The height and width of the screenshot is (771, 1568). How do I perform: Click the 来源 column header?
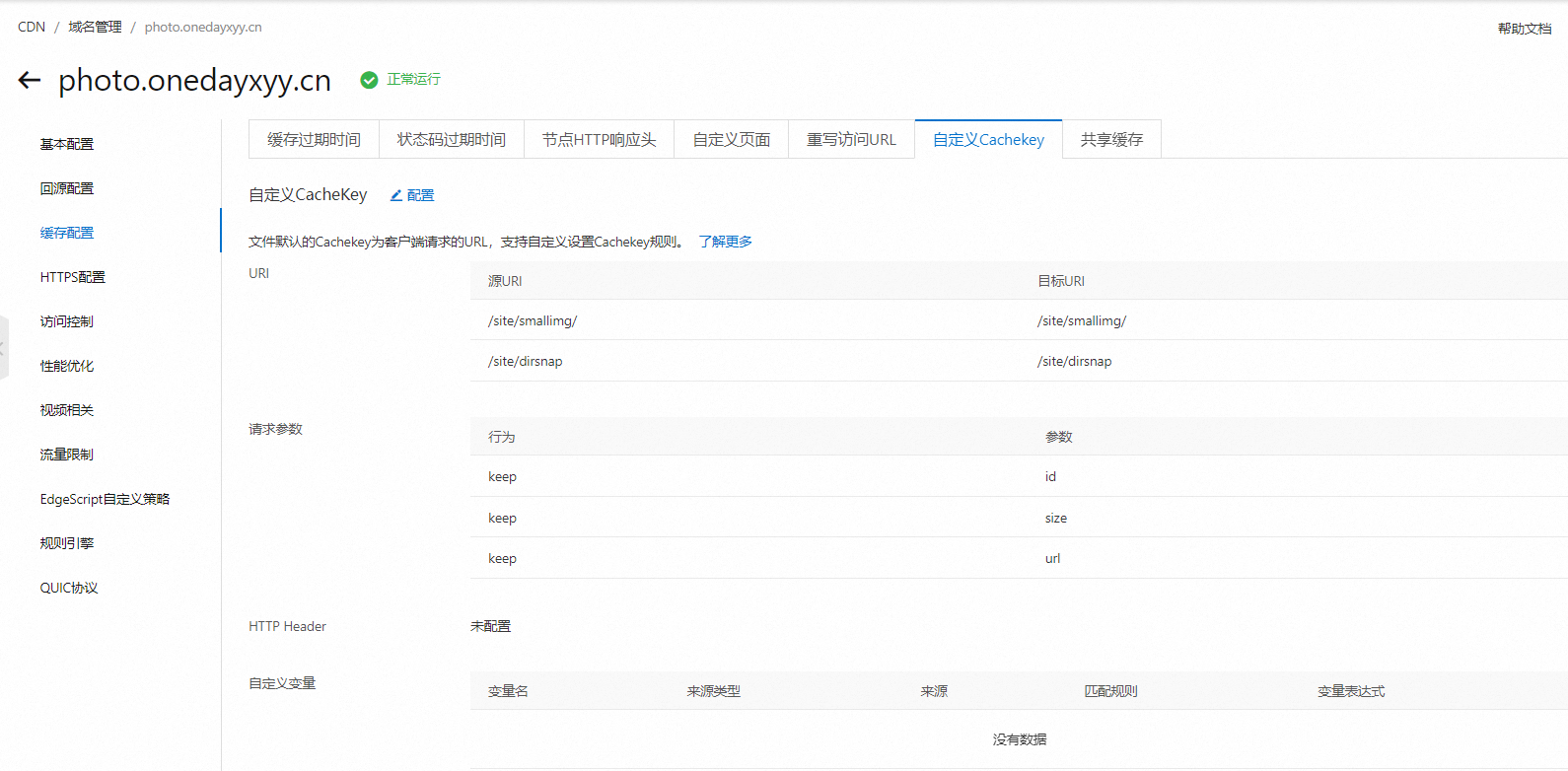(934, 691)
